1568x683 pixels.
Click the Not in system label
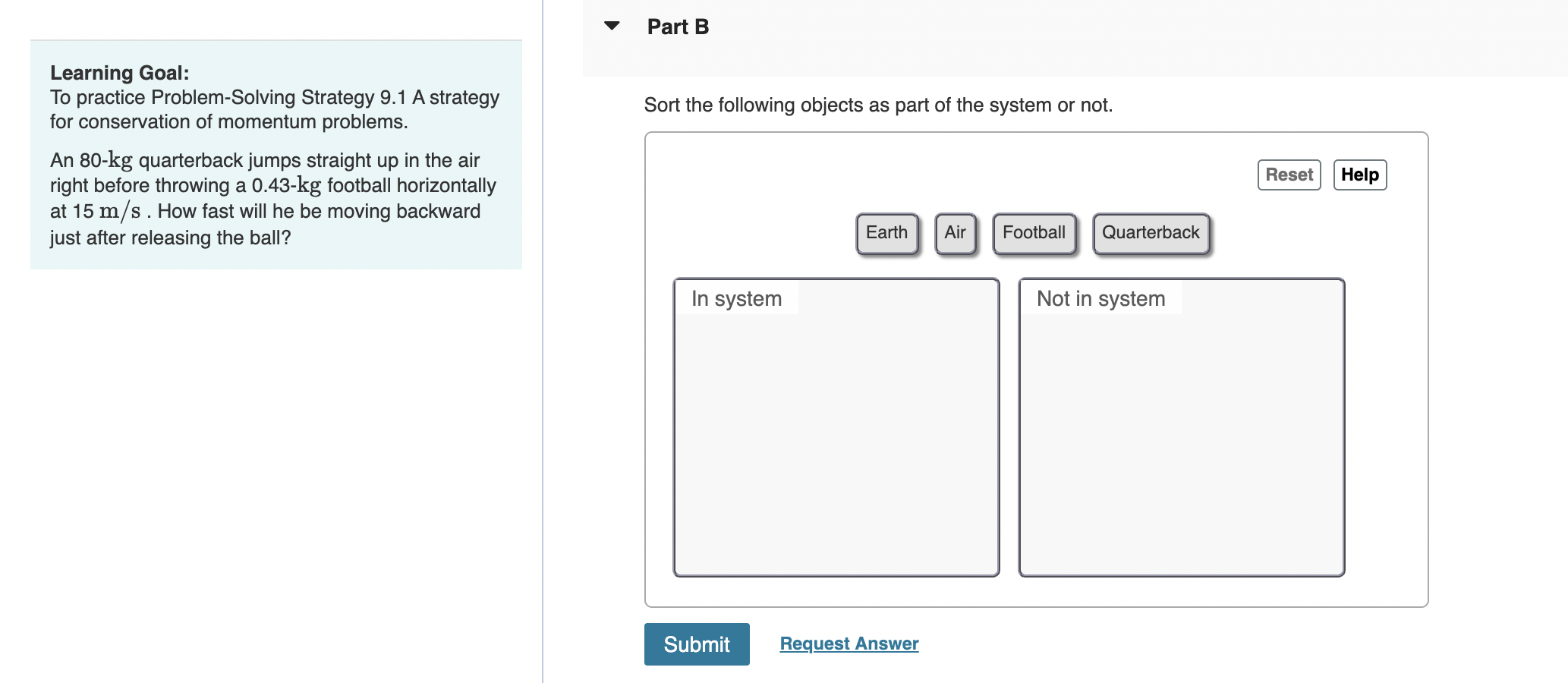(x=1100, y=298)
